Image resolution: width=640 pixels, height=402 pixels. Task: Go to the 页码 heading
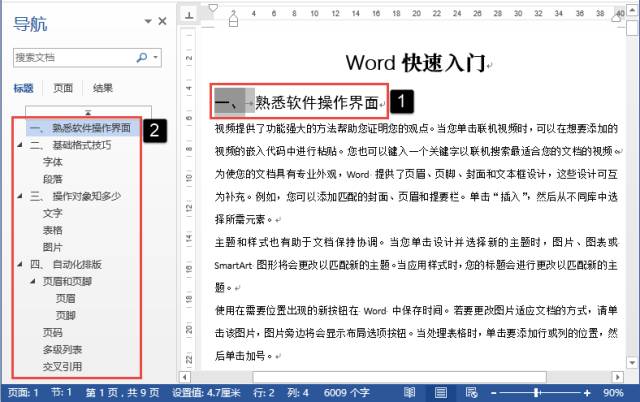(x=53, y=333)
